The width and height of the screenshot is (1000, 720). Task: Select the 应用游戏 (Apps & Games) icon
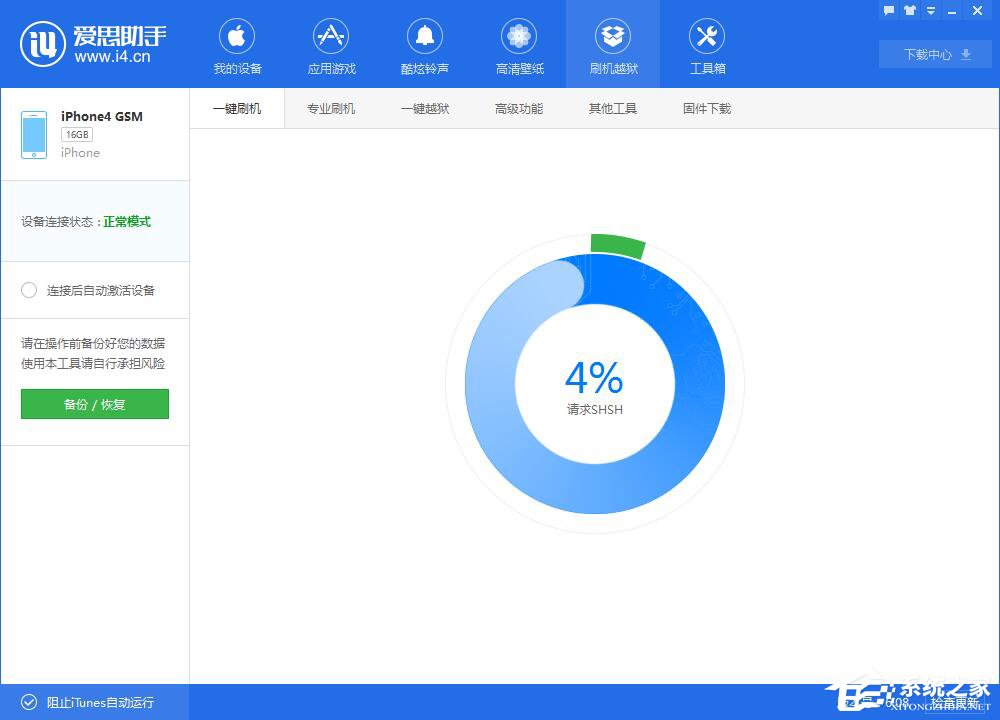[x=331, y=45]
